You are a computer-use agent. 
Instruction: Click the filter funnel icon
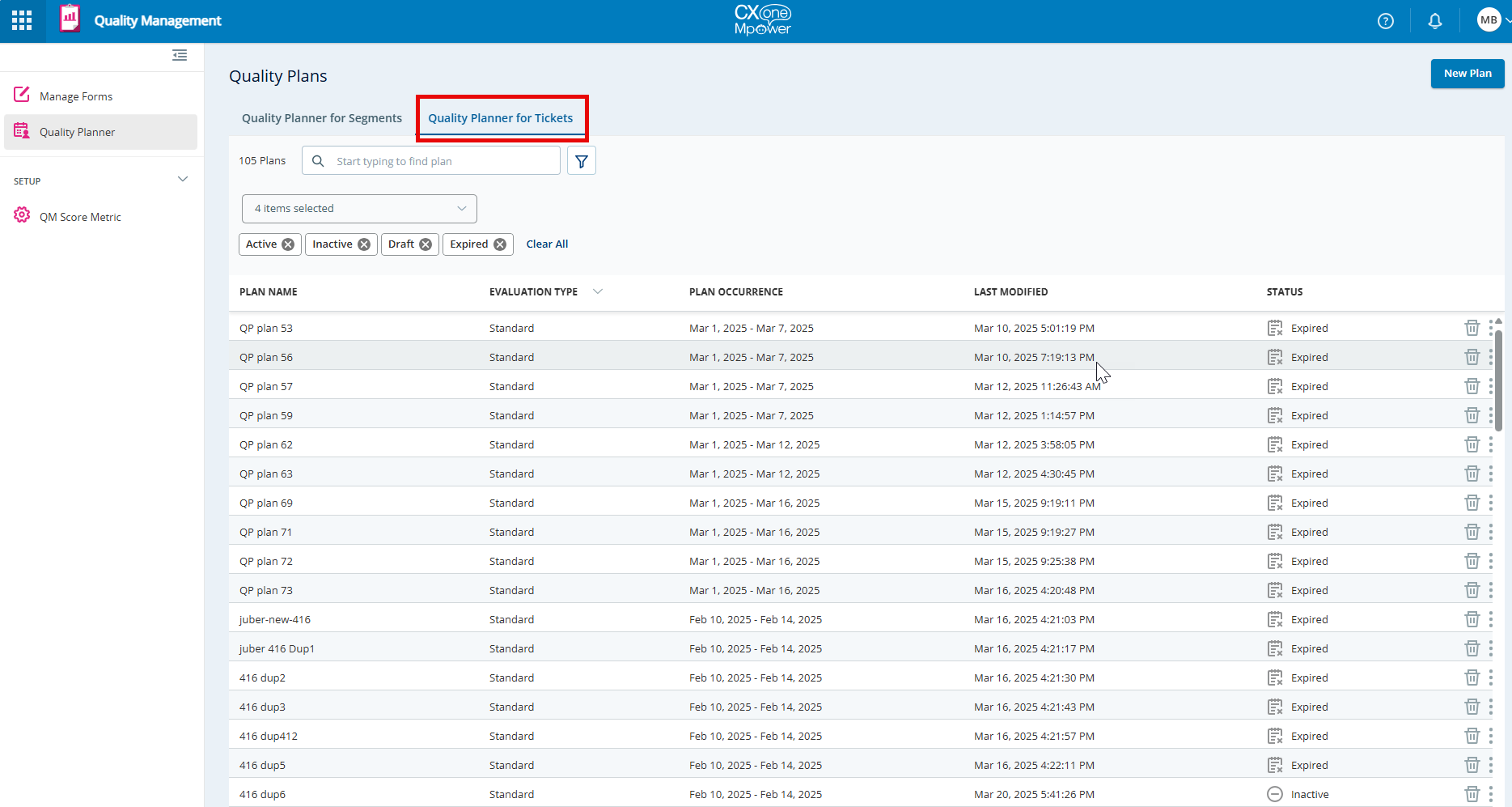(581, 161)
